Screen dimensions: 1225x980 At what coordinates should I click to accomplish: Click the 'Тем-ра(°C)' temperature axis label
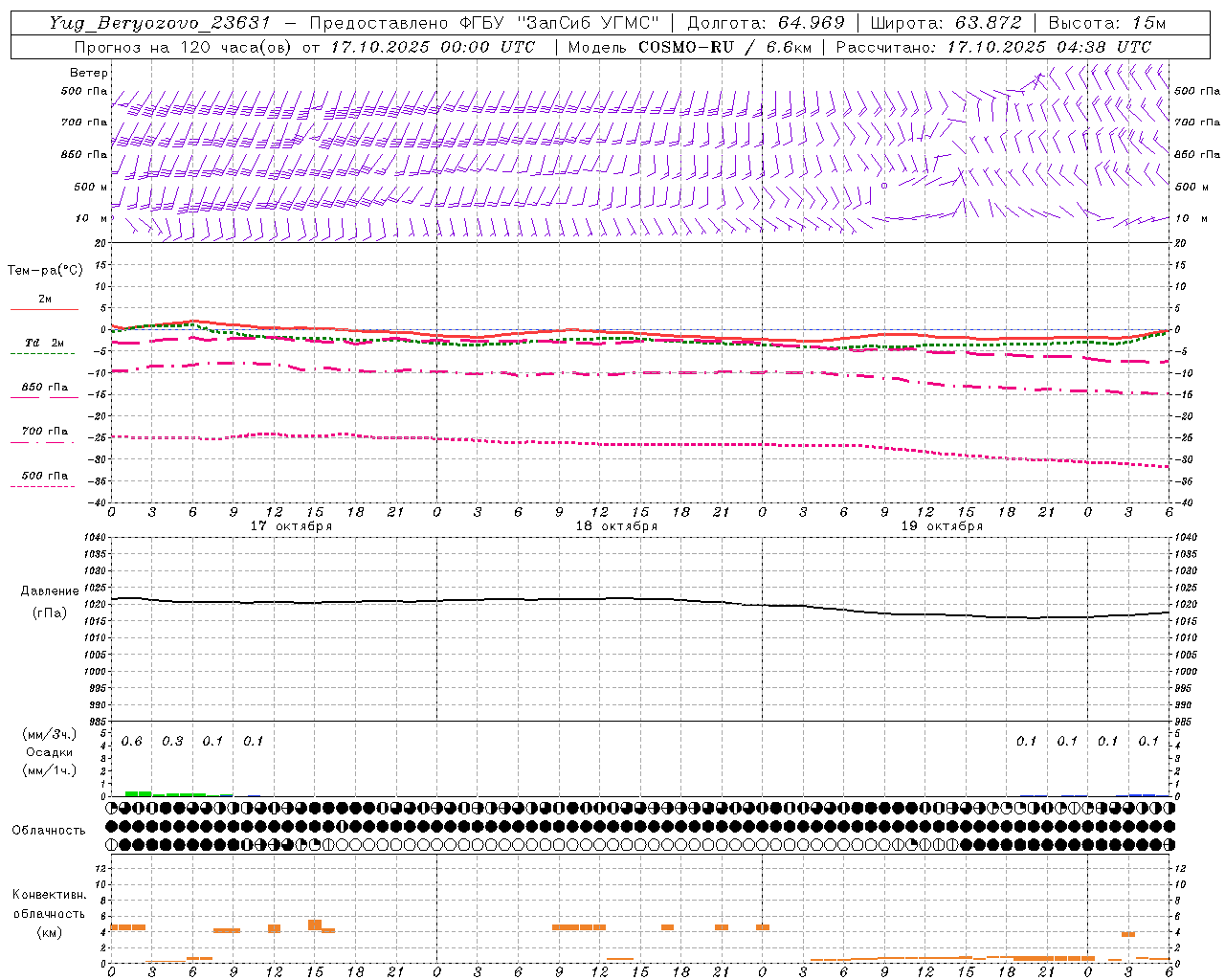(x=45, y=271)
